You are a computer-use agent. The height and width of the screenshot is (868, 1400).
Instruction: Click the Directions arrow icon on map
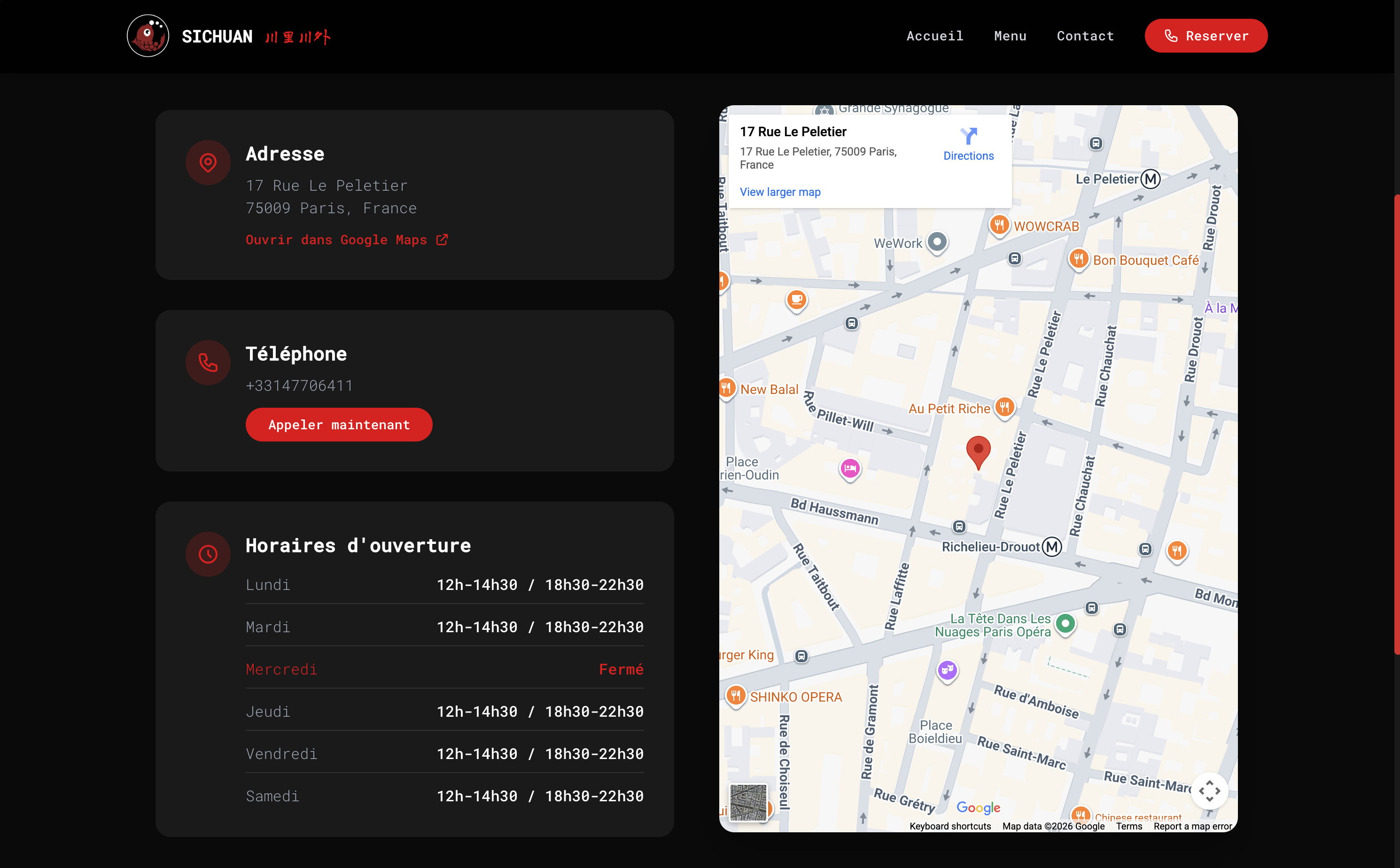pyautogui.click(x=968, y=136)
